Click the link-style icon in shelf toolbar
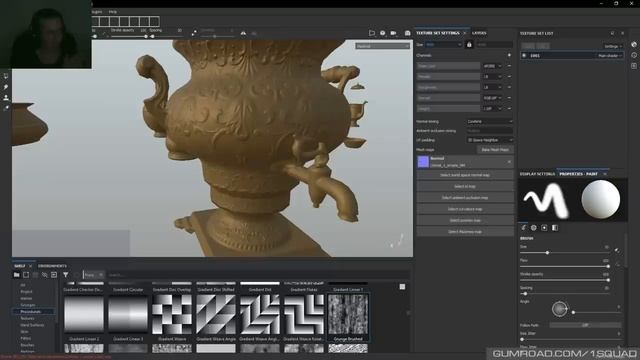 point(44,275)
